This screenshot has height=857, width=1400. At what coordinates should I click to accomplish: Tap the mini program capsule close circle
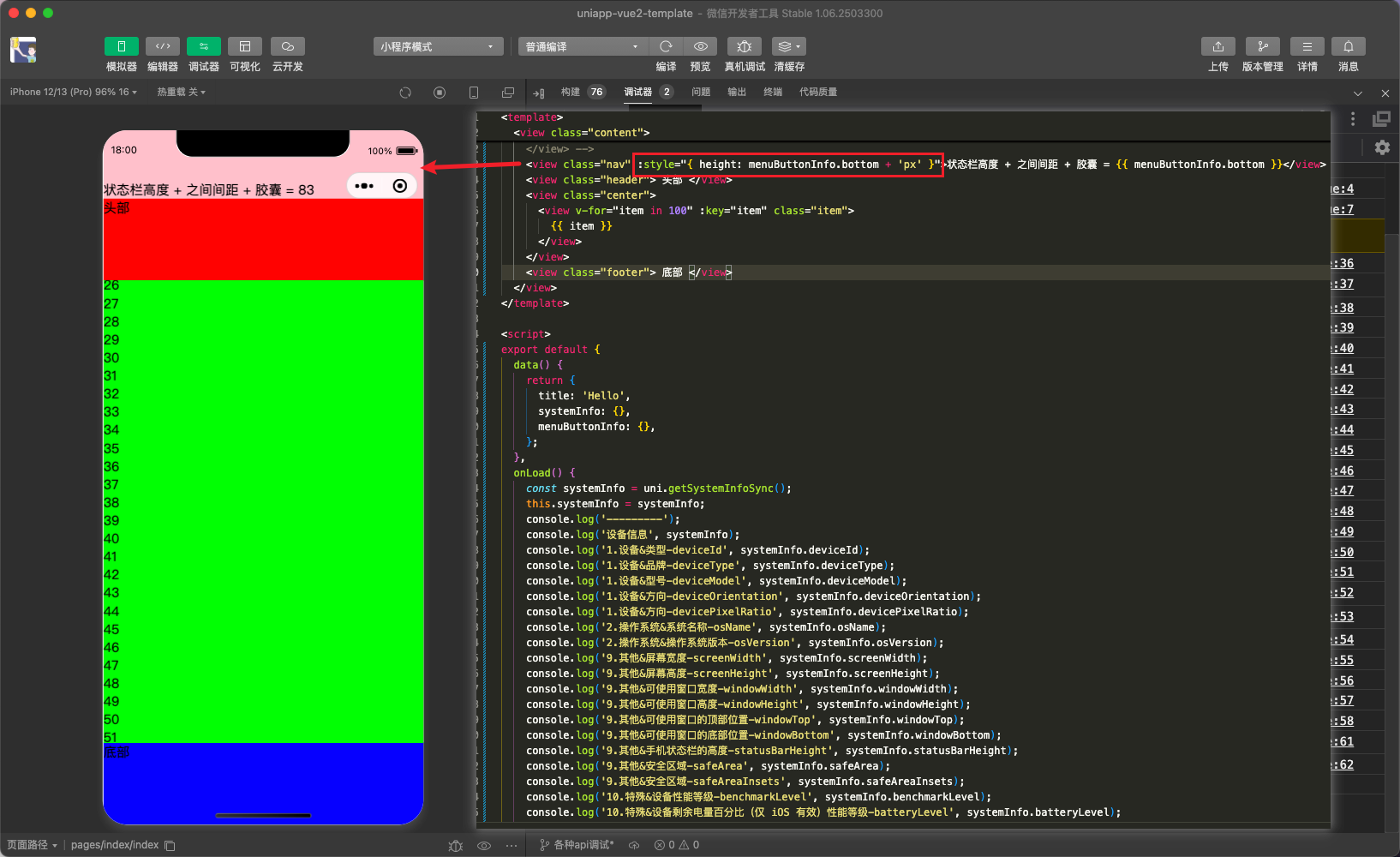point(399,186)
